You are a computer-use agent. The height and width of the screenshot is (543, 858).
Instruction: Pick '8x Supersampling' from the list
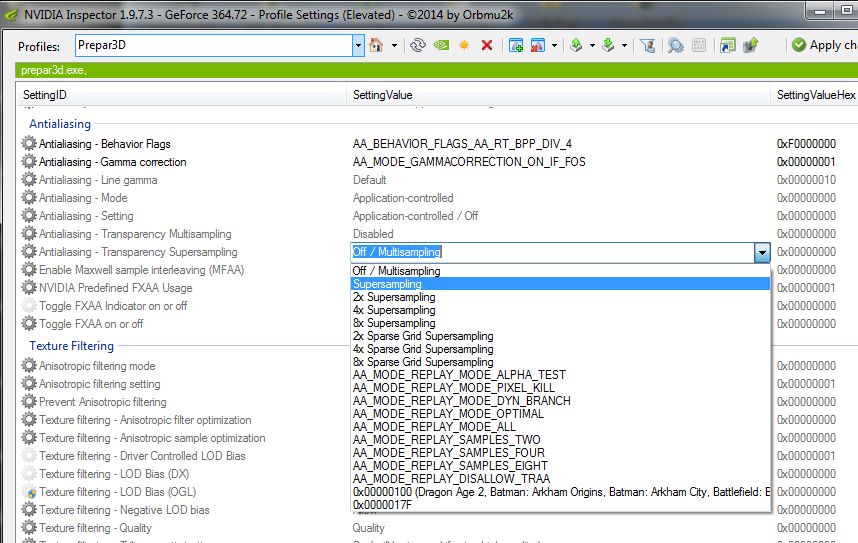coord(560,323)
